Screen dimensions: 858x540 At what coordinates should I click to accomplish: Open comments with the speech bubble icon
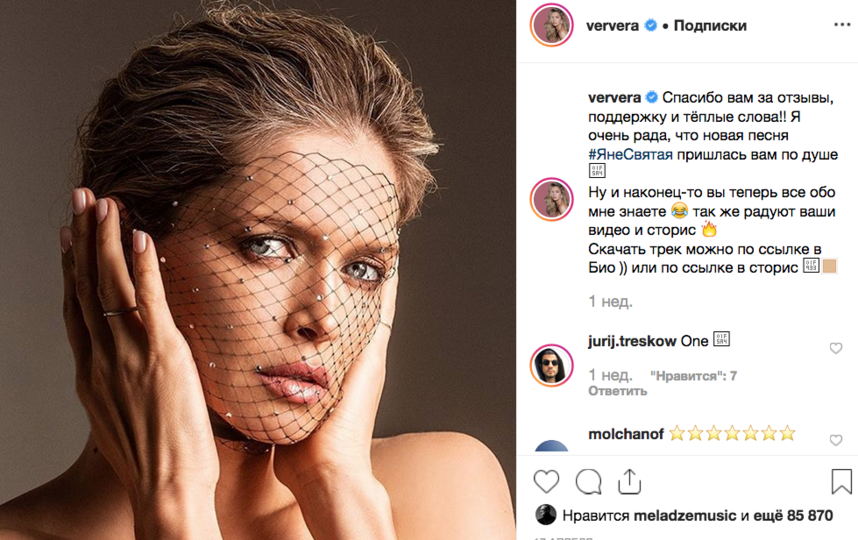[589, 482]
